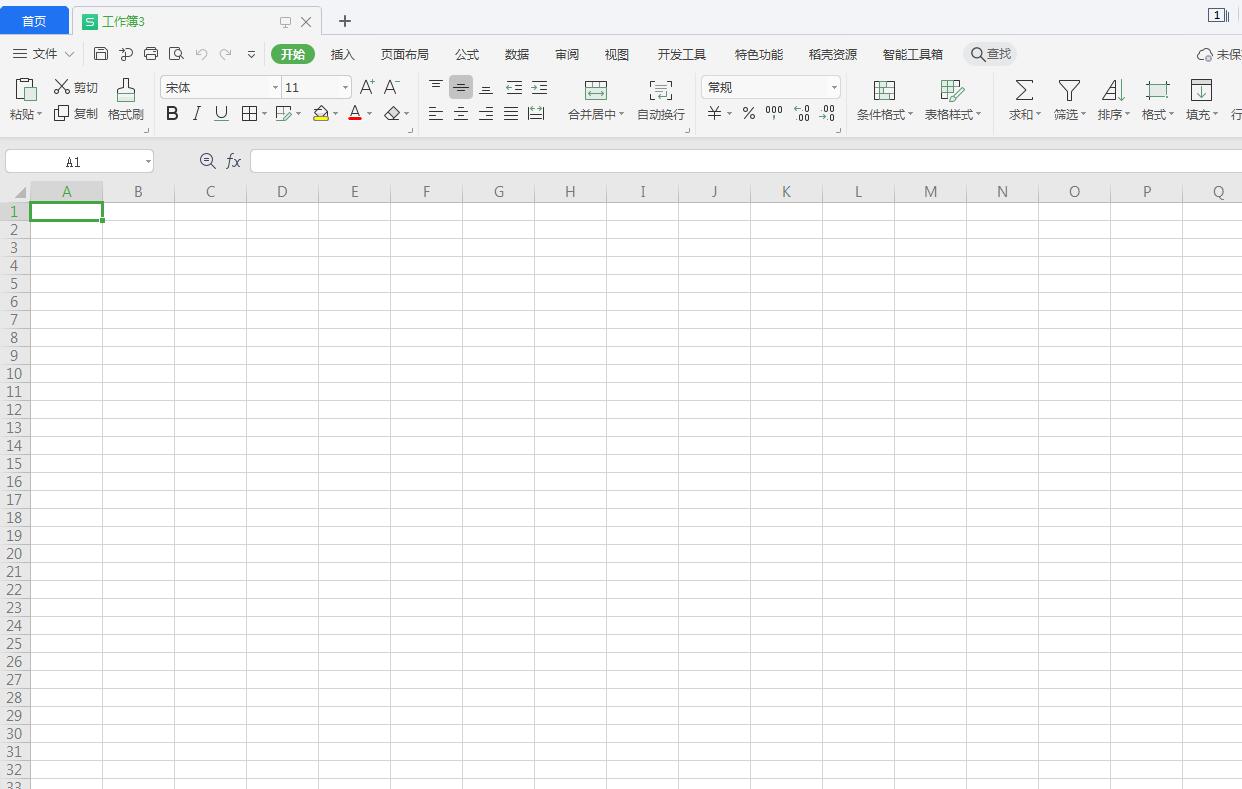Screen dimensions: 1242x789
Task: Expand the 求和 sum dropdown
Action: (1039, 114)
